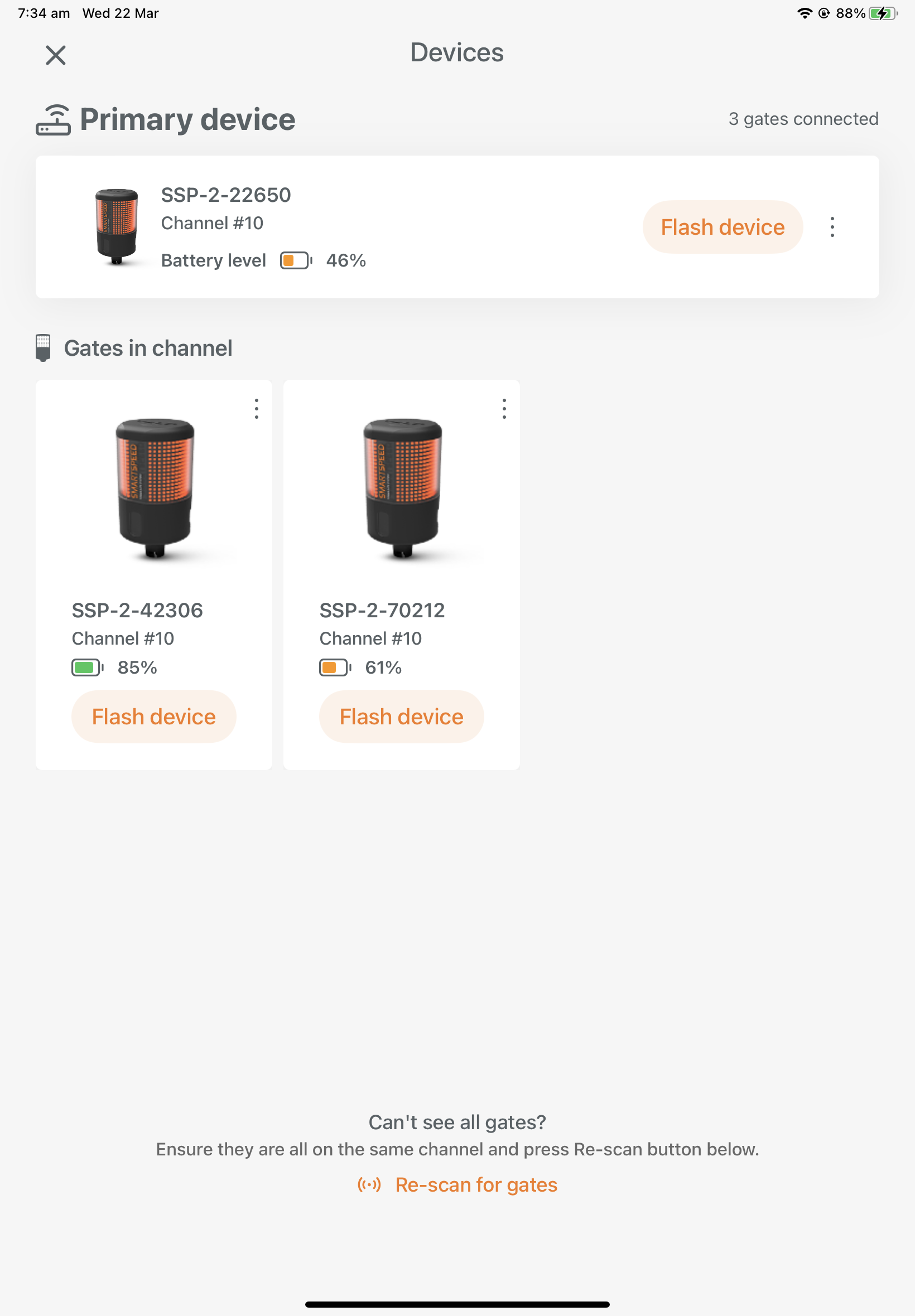Click the orange 61% battery icon

tap(334, 667)
